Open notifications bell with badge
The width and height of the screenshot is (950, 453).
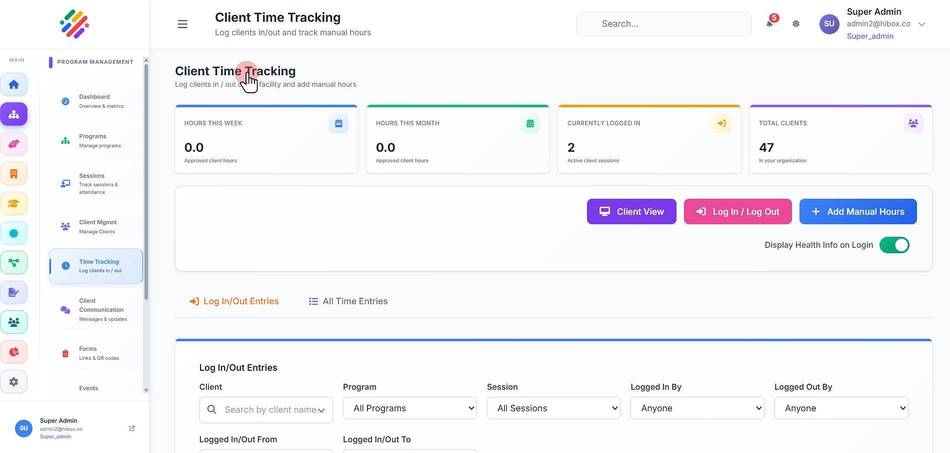(770, 22)
